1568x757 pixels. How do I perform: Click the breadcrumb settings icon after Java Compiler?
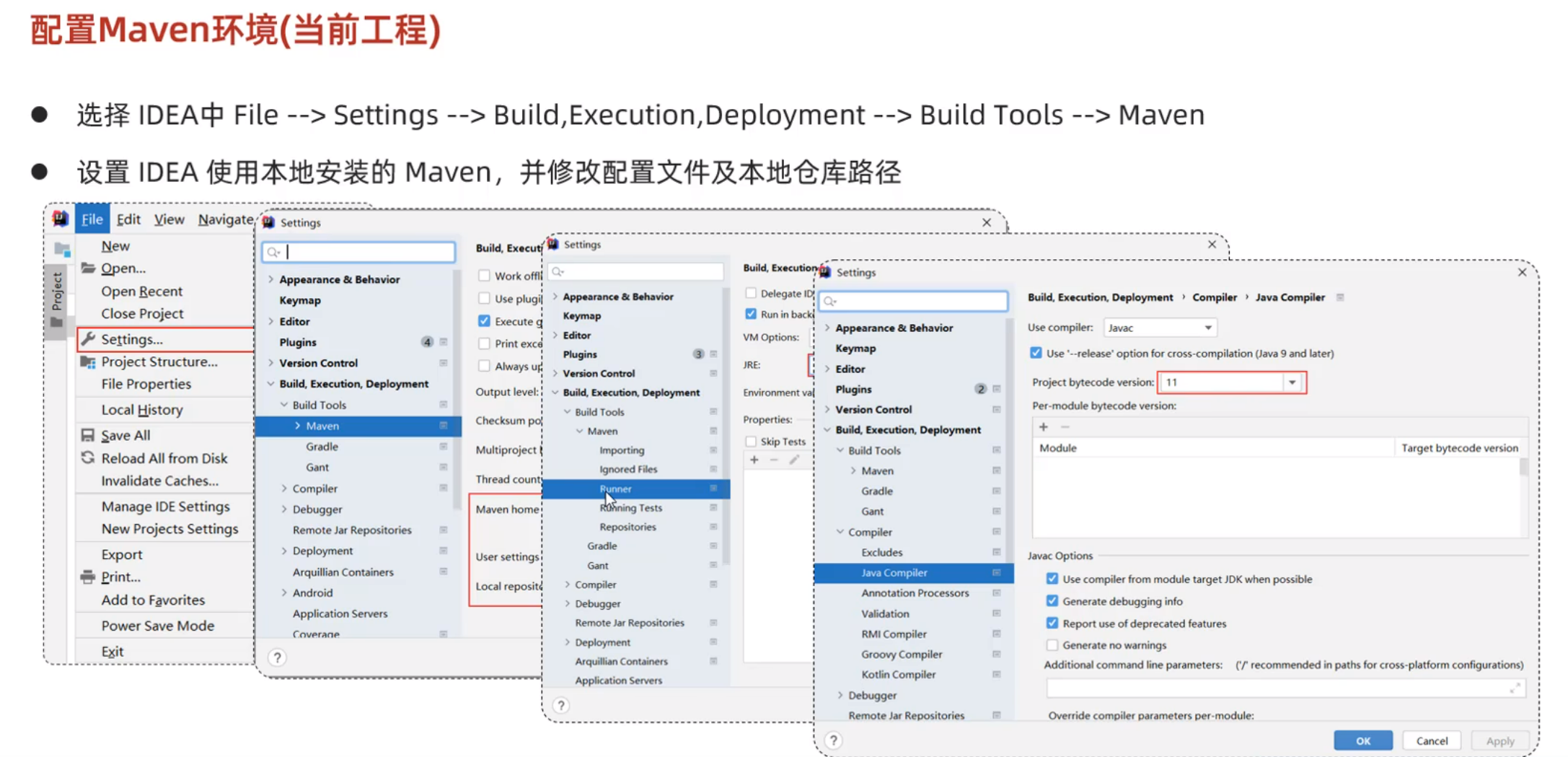coord(1340,297)
